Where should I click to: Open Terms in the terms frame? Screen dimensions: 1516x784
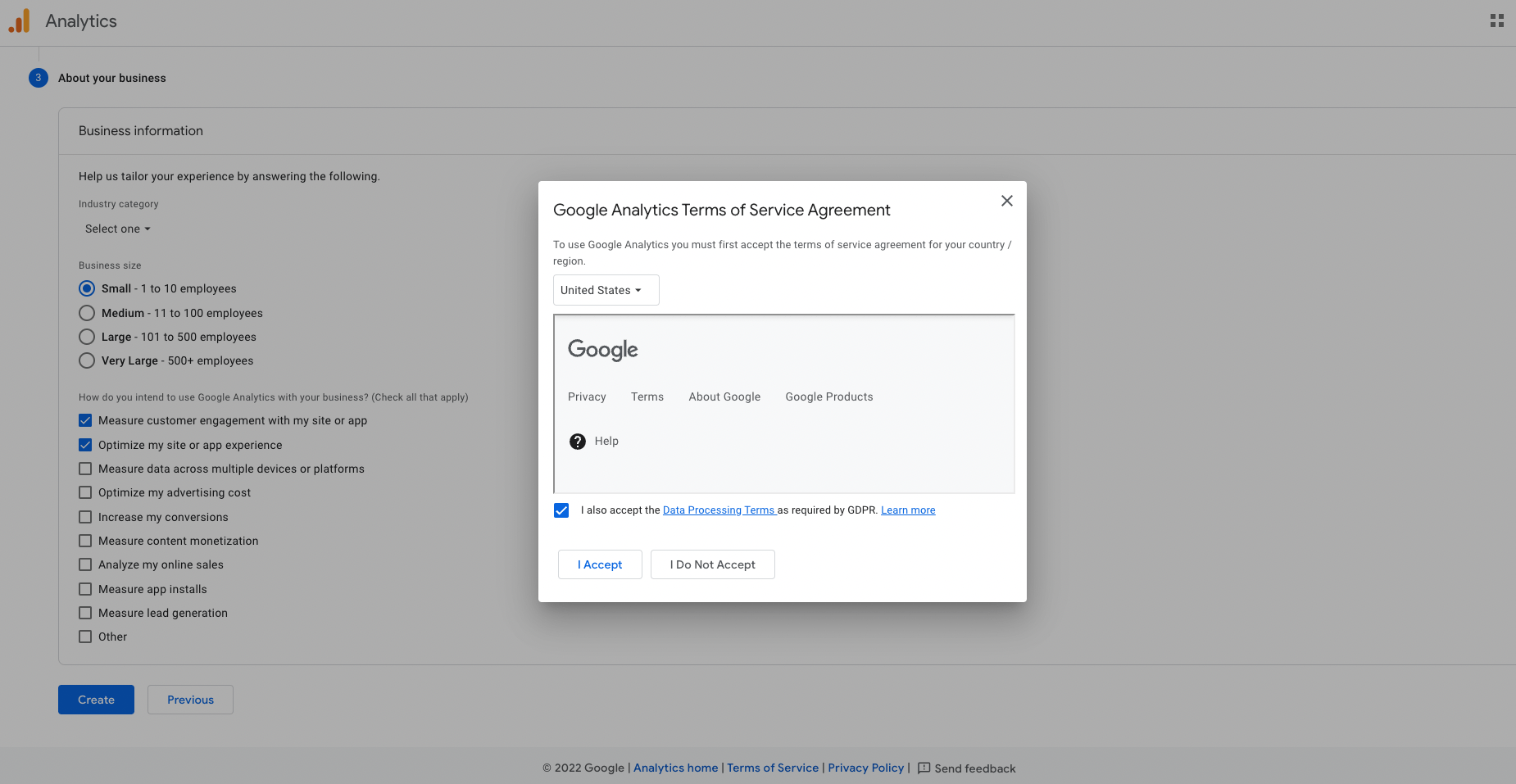(x=647, y=397)
